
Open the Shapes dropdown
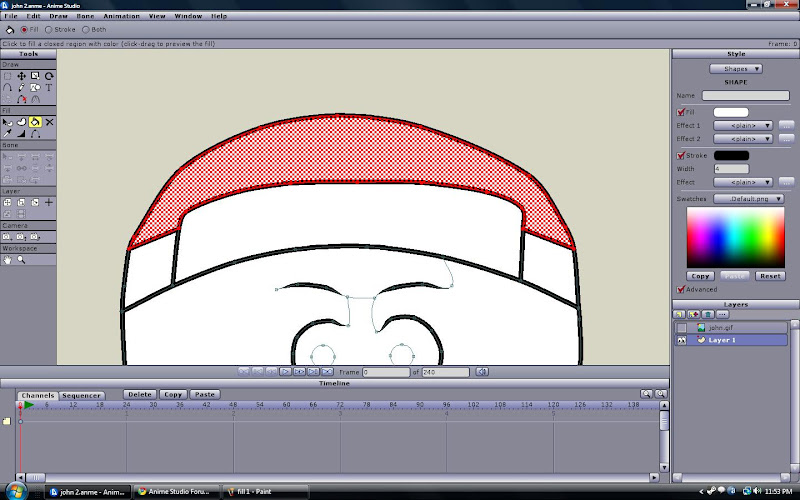pyautogui.click(x=736, y=68)
